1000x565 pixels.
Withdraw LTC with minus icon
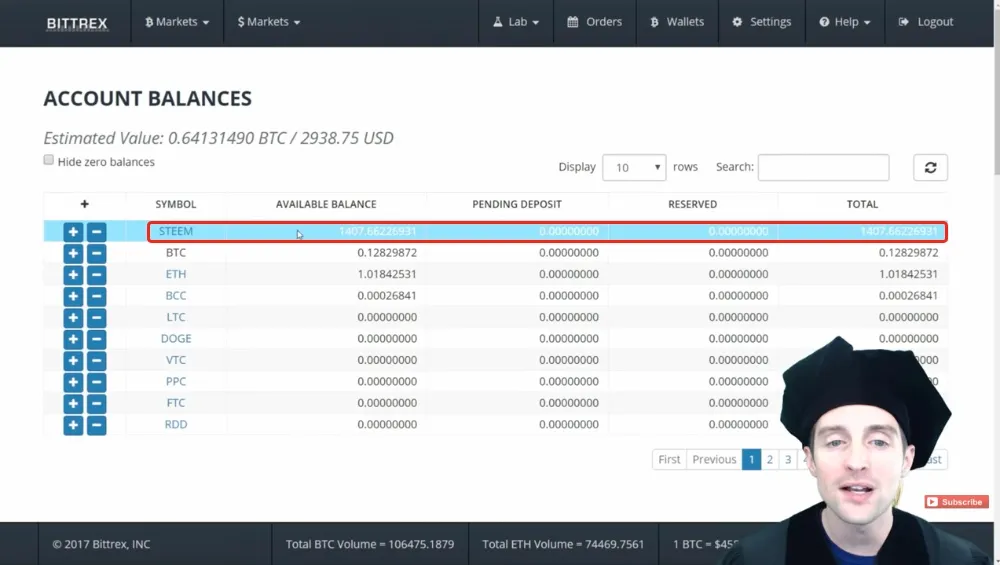coord(96,318)
